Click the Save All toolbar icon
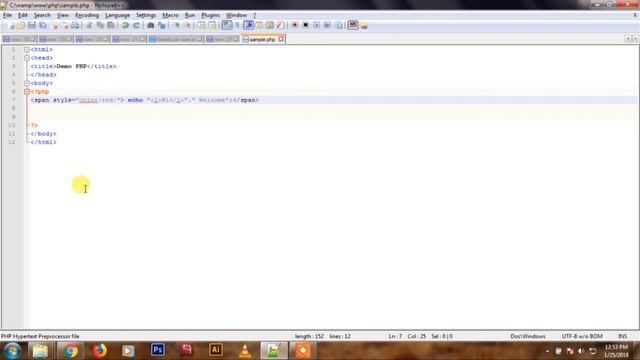640x360 pixels. (42, 26)
